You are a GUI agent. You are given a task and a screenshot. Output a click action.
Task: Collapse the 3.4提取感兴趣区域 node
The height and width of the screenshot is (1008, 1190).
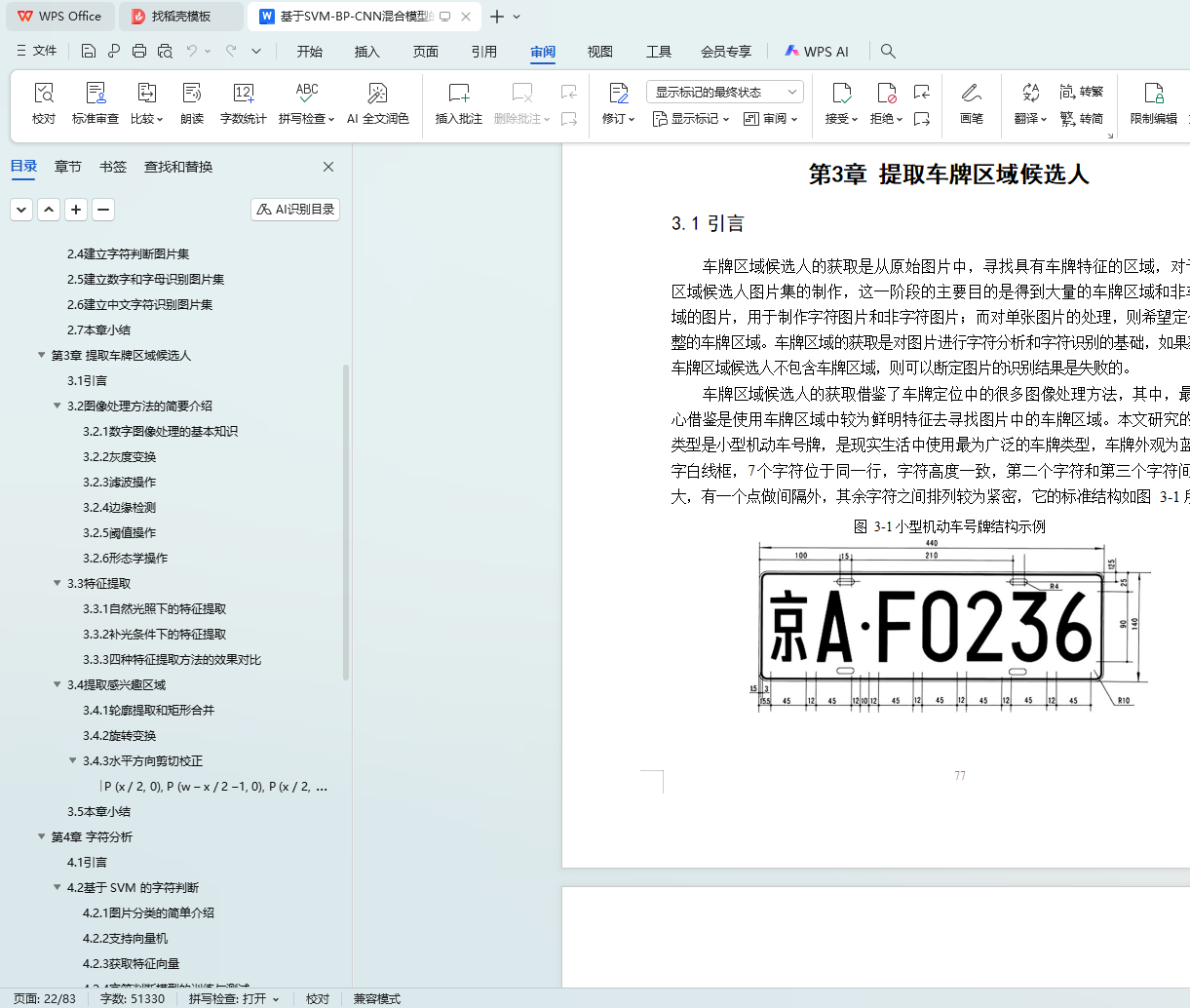[x=57, y=684]
